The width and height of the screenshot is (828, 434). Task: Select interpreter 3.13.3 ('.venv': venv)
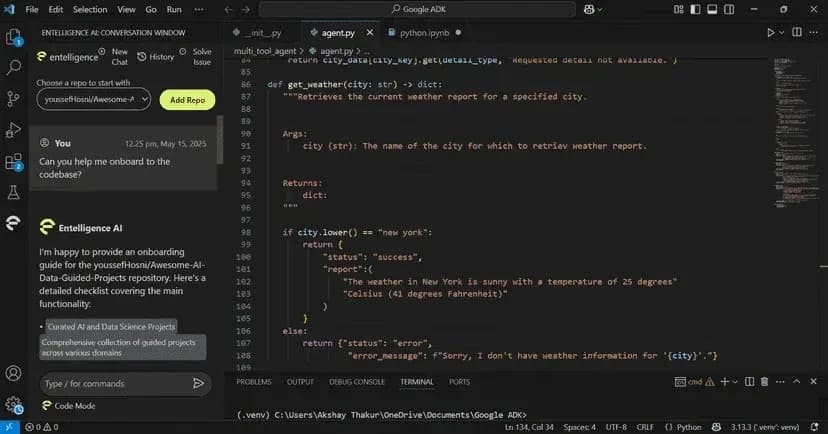(x=765, y=427)
